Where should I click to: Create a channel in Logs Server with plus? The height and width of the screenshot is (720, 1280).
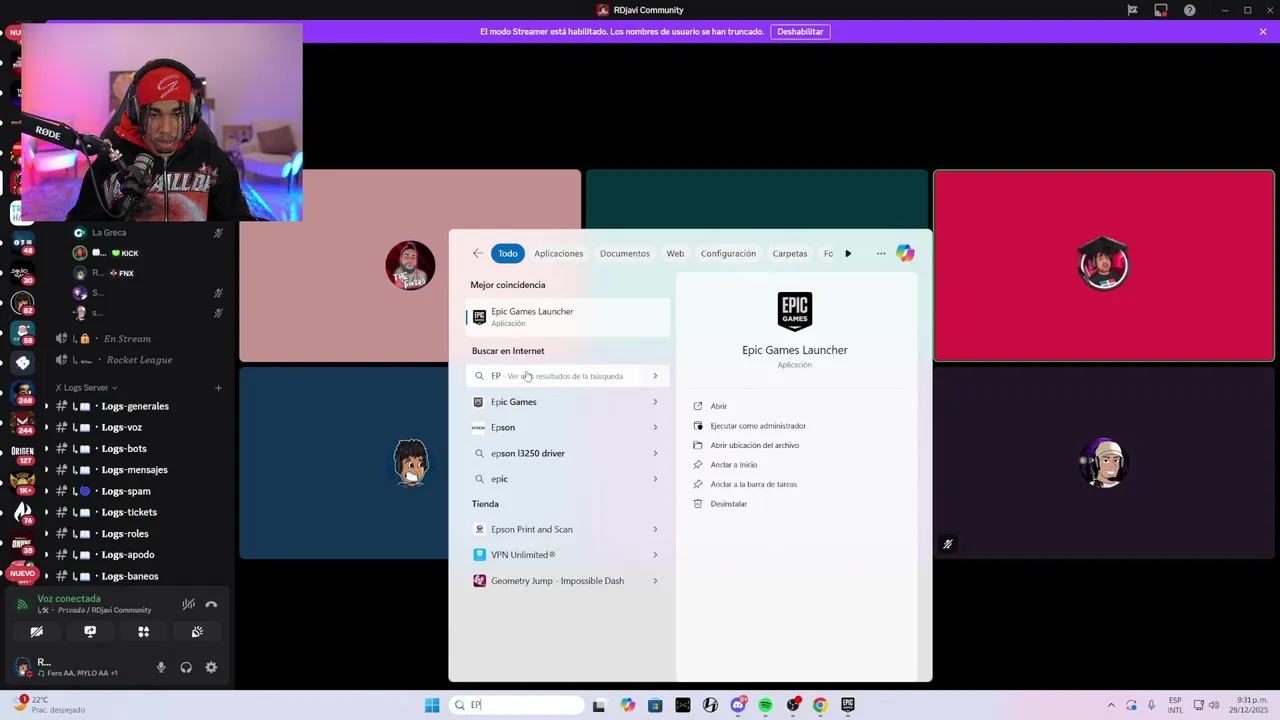coord(218,387)
